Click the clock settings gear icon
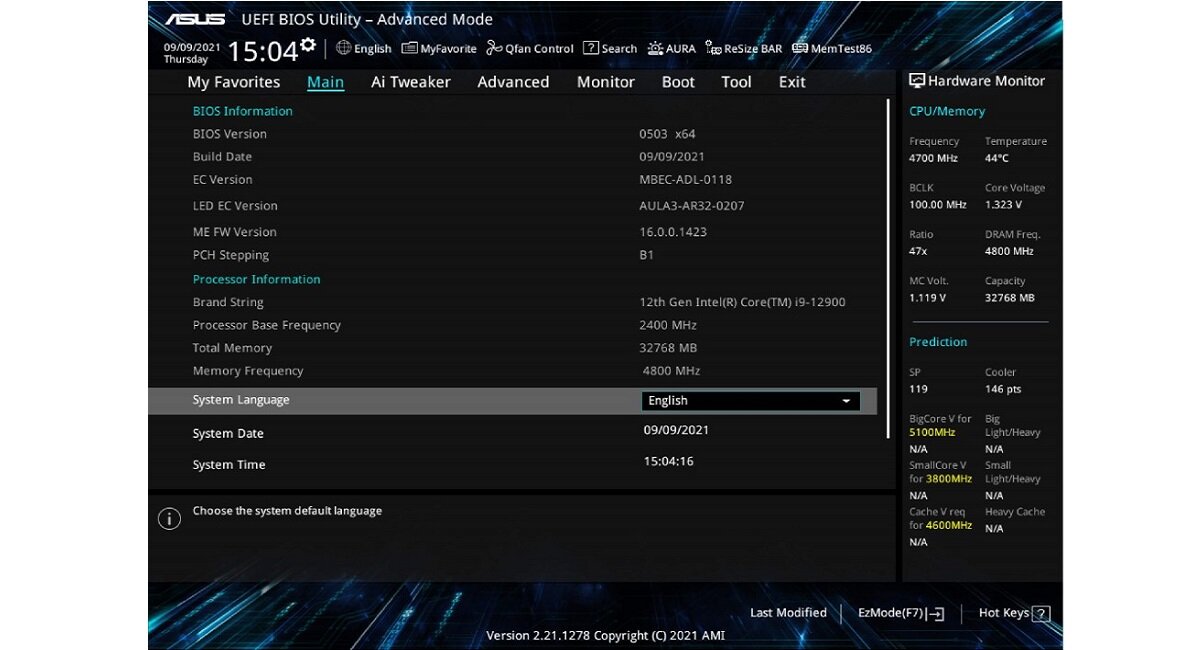The height and width of the screenshot is (650, 1200). (307, 43)
